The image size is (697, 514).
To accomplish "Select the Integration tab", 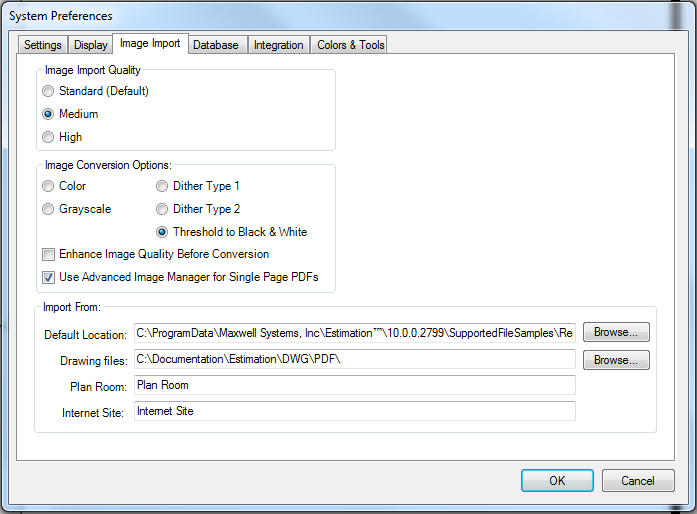I will point(278,45).
